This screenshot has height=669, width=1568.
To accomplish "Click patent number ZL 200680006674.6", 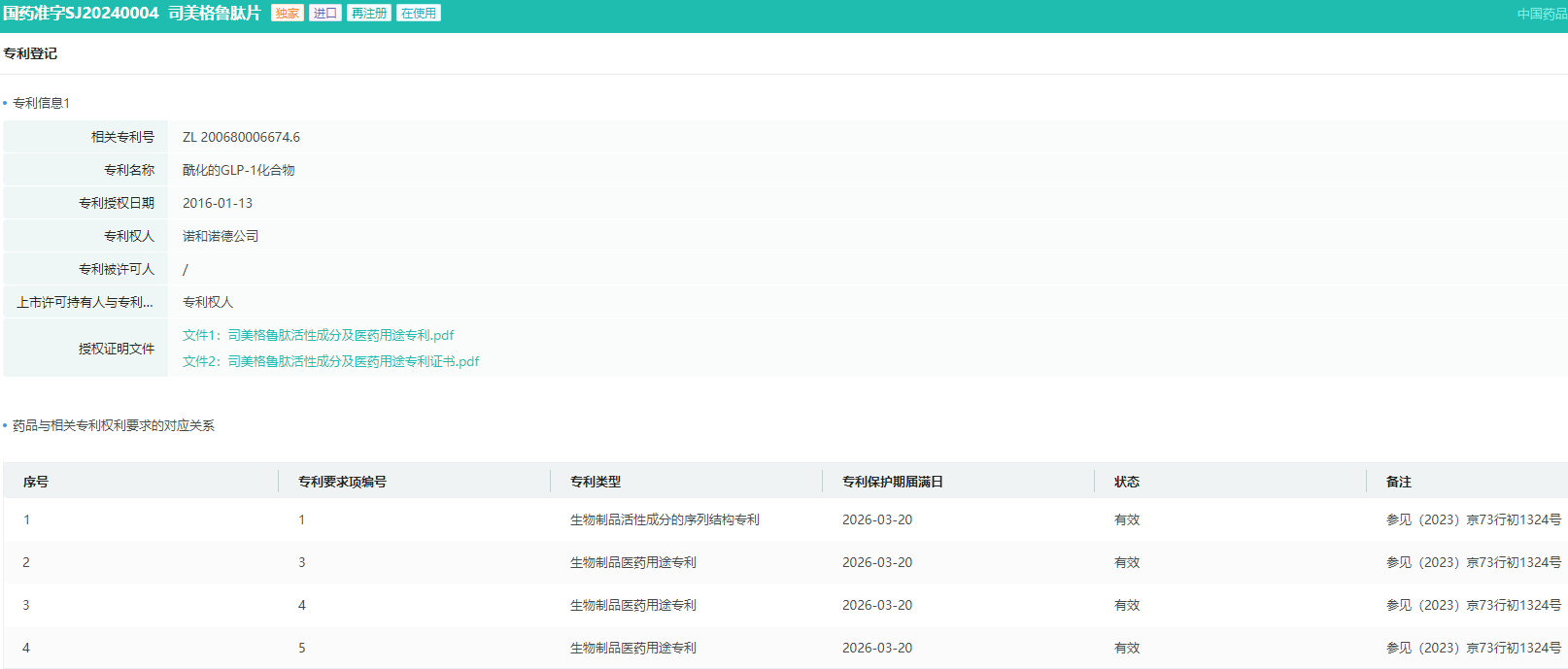I will click(241, 137).
